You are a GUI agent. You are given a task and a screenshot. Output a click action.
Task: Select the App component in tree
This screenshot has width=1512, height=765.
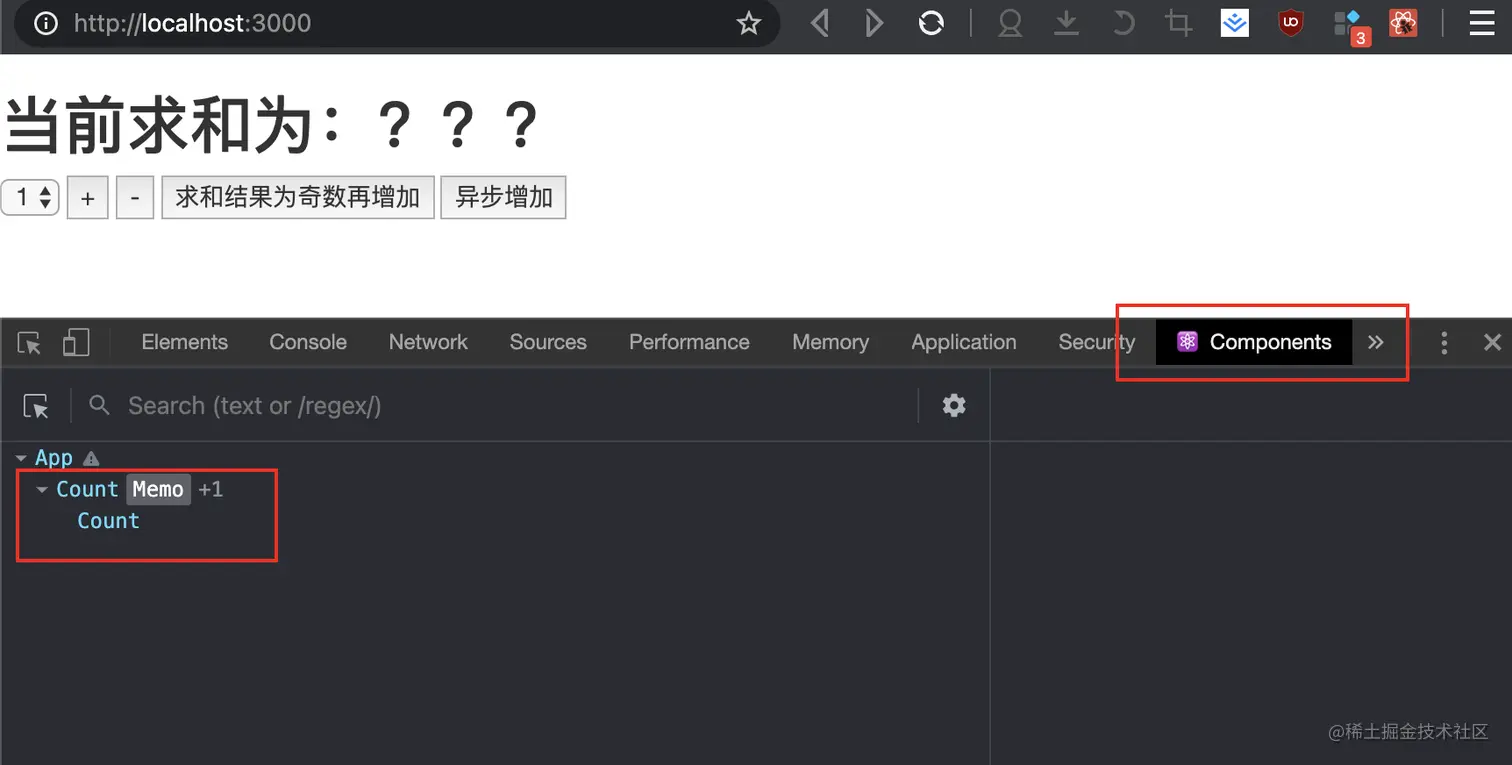(54, 458)
